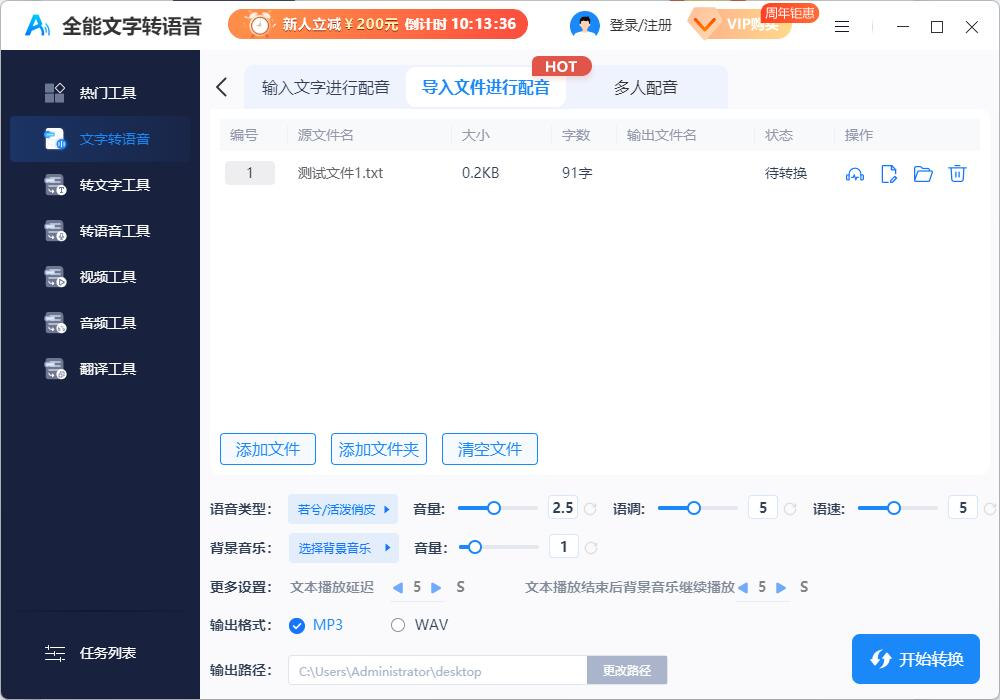1000x700 pixels.
Task: Open the 输入文字进行配音 tab
Action: click(x=323, y=87)
